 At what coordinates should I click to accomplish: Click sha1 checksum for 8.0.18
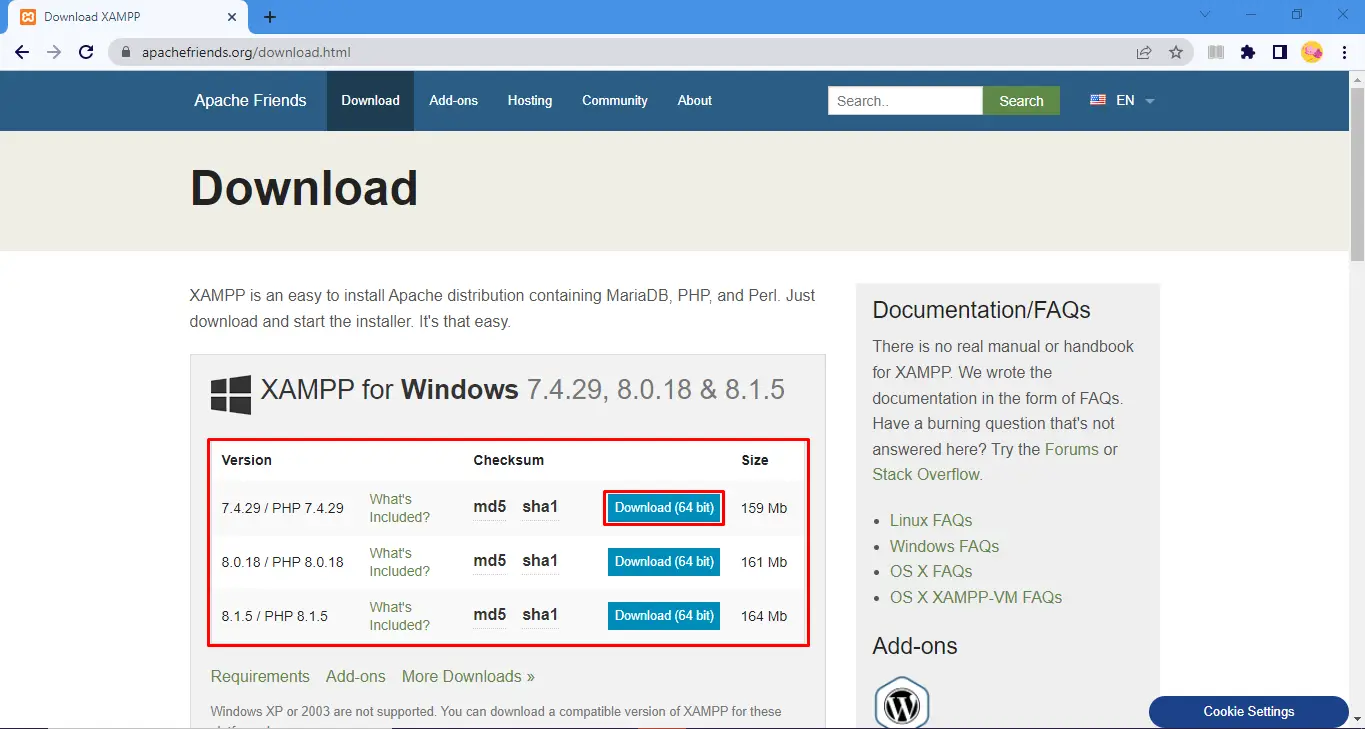[x=540, y=561]
